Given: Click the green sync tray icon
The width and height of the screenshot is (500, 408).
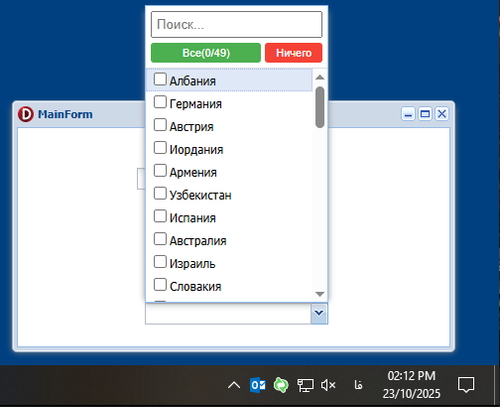Looking at the screenshot, I should click(281, 385).
